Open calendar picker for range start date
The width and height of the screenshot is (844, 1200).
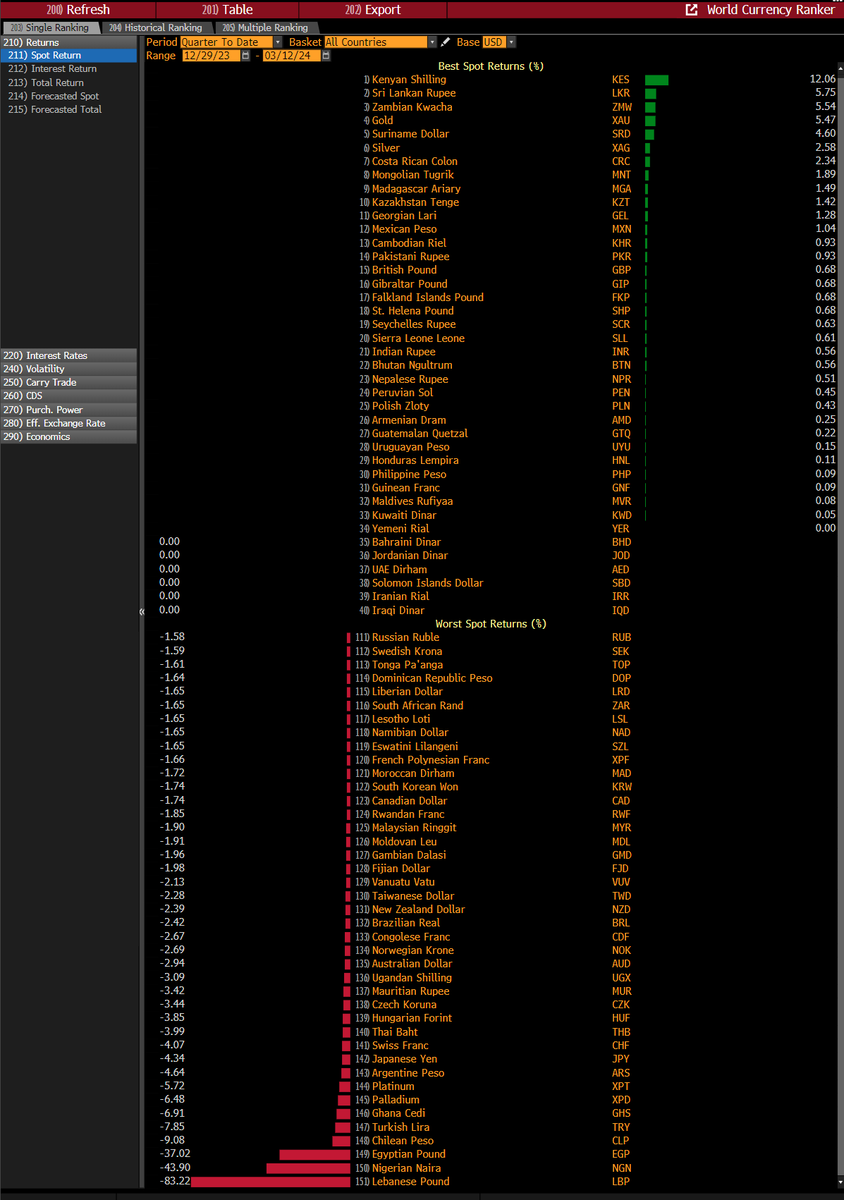(245, 56)
